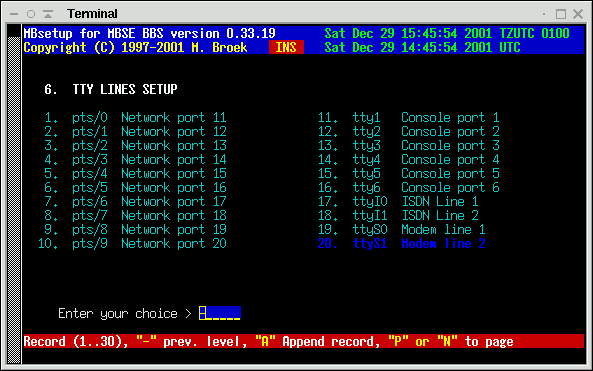Select record 15 tty5 Console port 5
Image resolution: width=593 pixels, height=371 pixels.
pyautogui.click(x=409, y=174)
